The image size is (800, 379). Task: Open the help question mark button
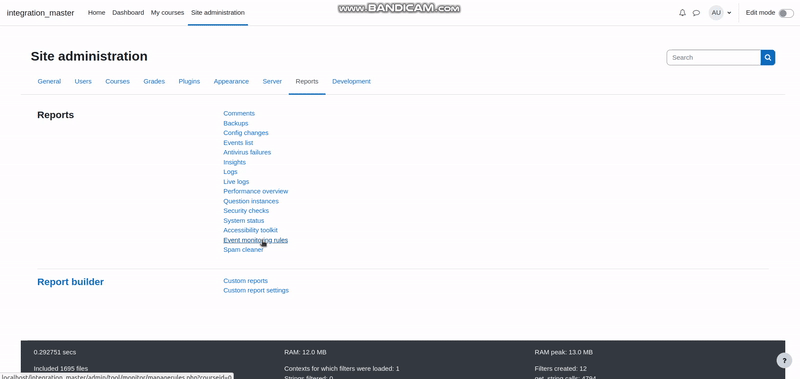click(784, 361)
